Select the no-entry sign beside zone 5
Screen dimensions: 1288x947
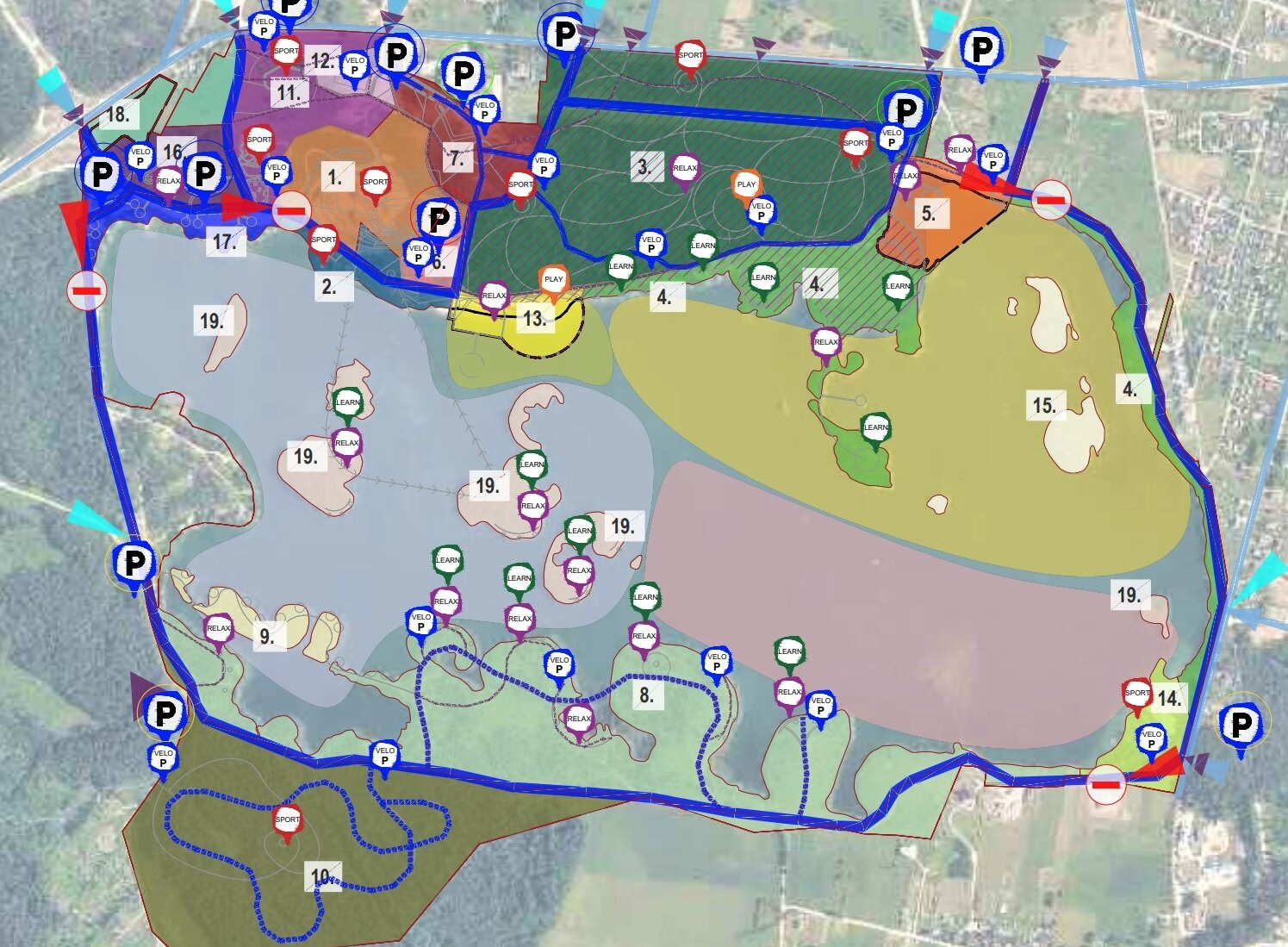[x=1051, y=200]
